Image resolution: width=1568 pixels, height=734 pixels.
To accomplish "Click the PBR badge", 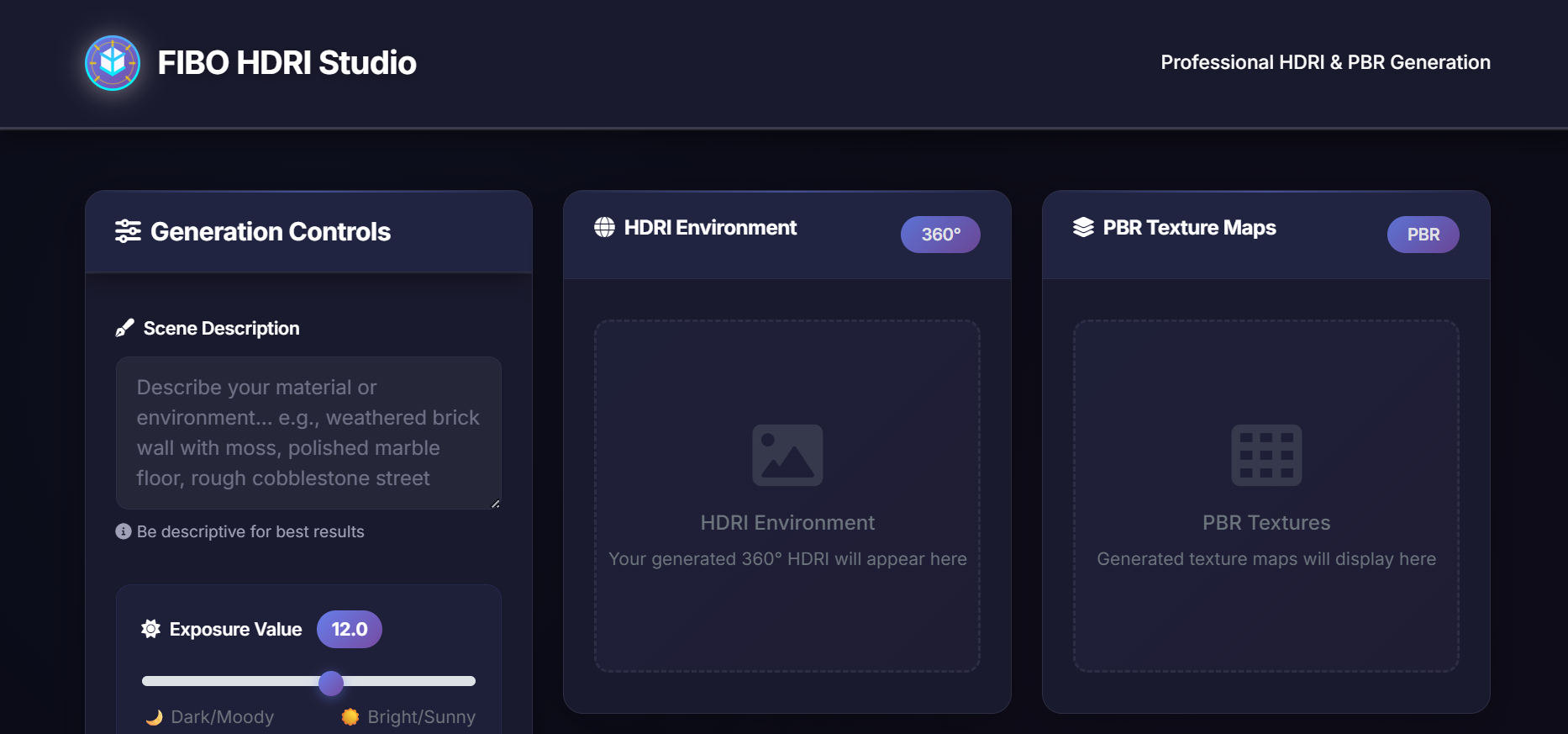I will [x=1423, y=235].
